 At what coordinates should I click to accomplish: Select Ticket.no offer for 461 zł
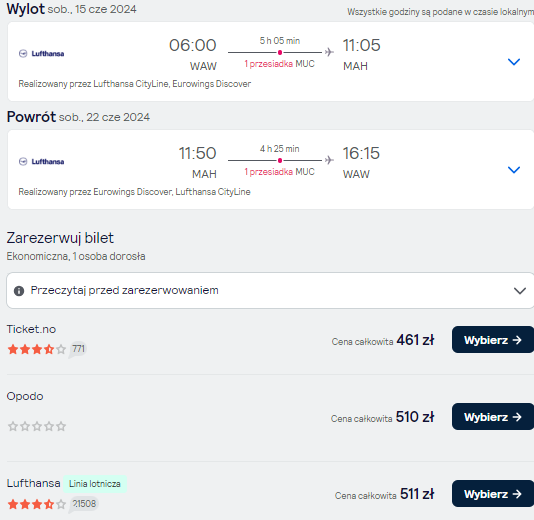click(492, 340)
